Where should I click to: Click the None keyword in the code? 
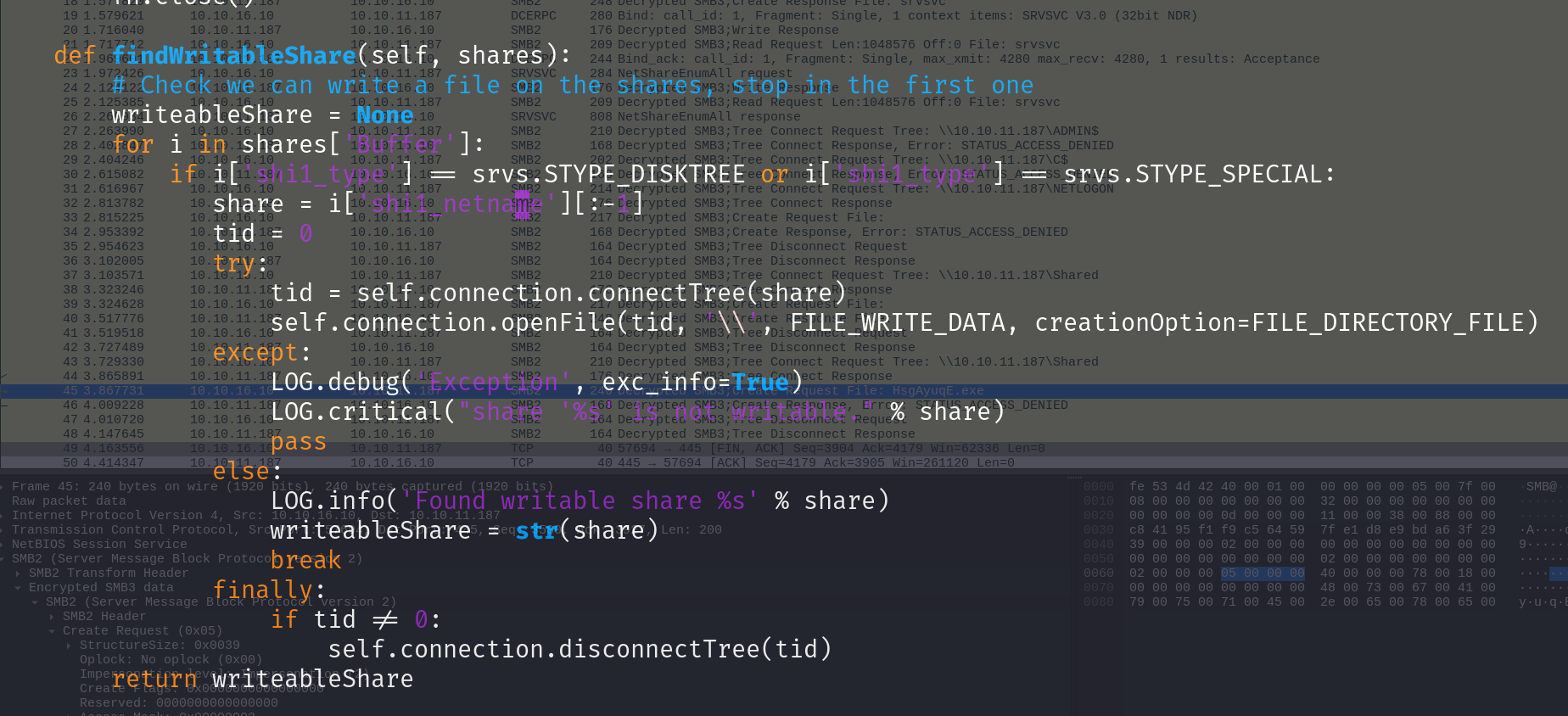[384, 115]
